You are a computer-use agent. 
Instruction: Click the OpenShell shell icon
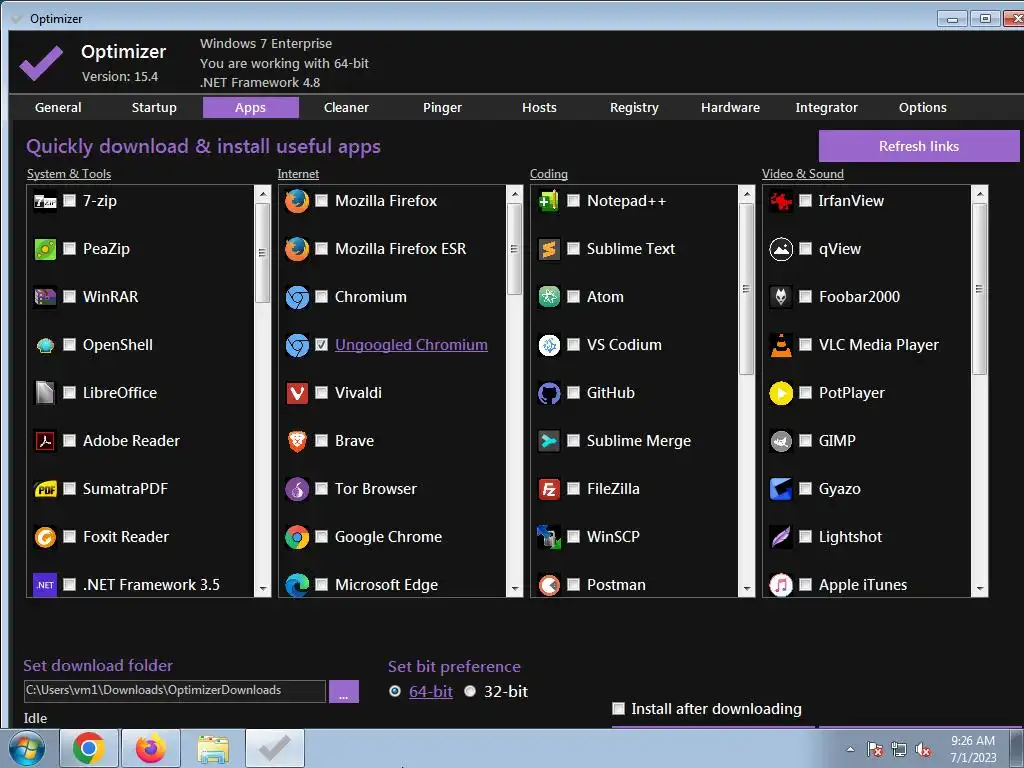point(45,345)
